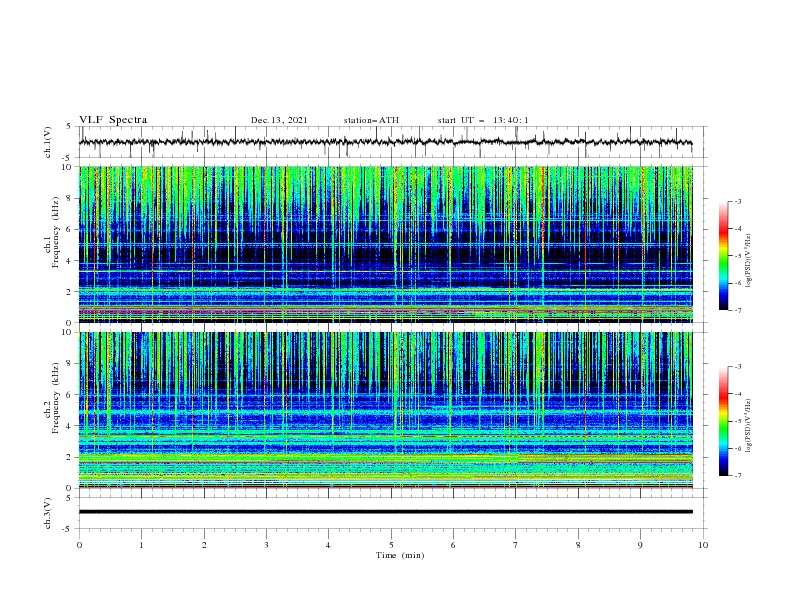
Task: Click the "5" tick on ch.1(V) axis
Action: click(69, 127)
